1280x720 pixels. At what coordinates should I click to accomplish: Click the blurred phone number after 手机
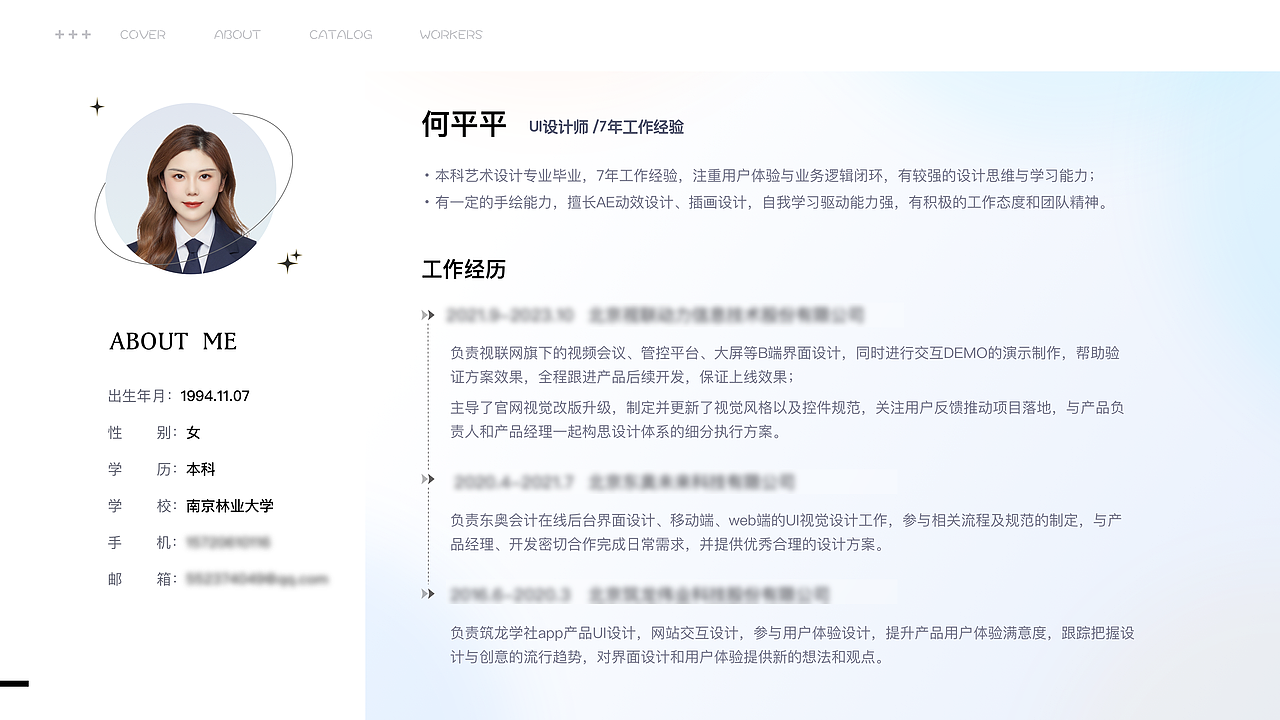tap(228, 542)
